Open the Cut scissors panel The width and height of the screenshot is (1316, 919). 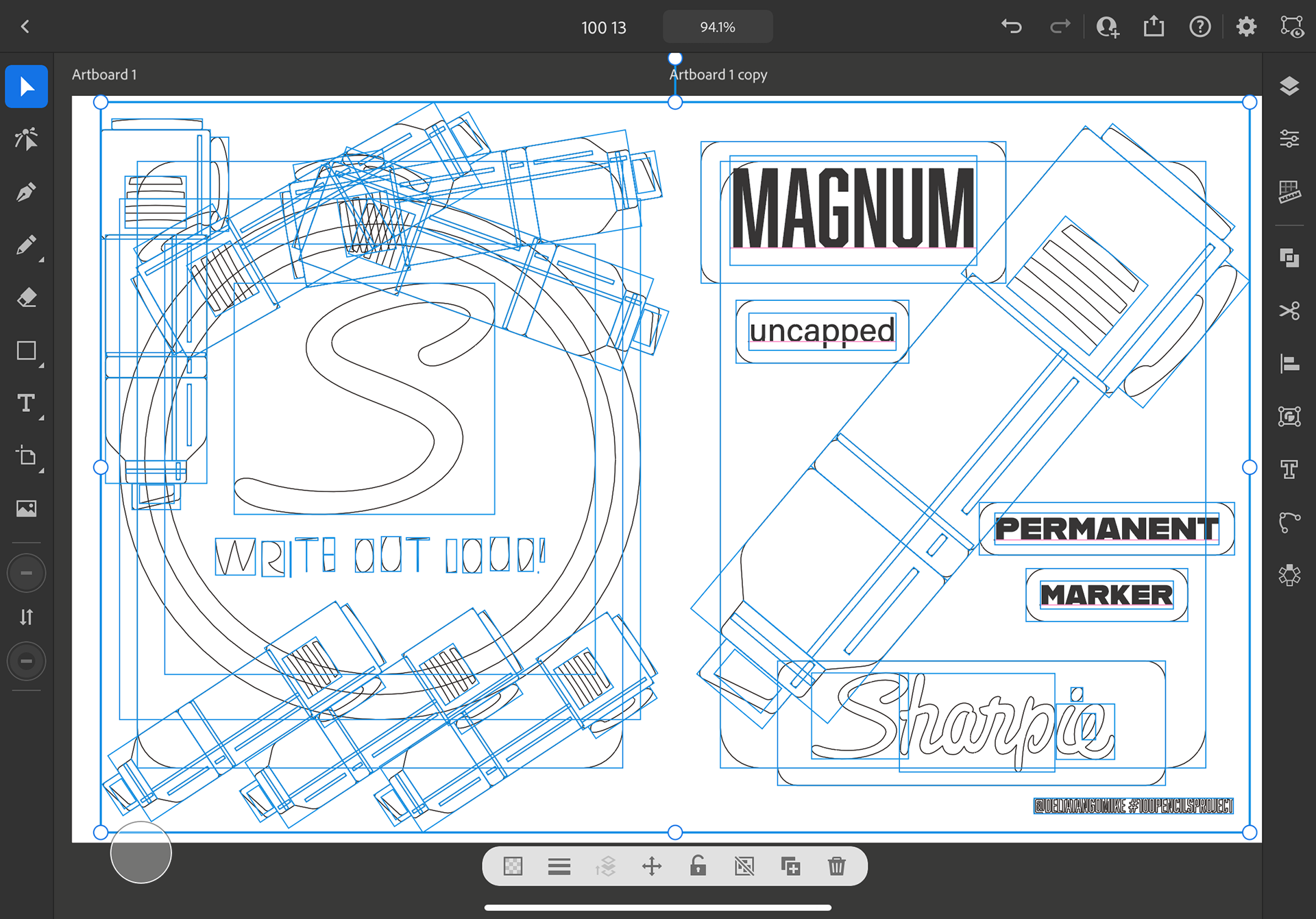click(x=1289, y=310)
